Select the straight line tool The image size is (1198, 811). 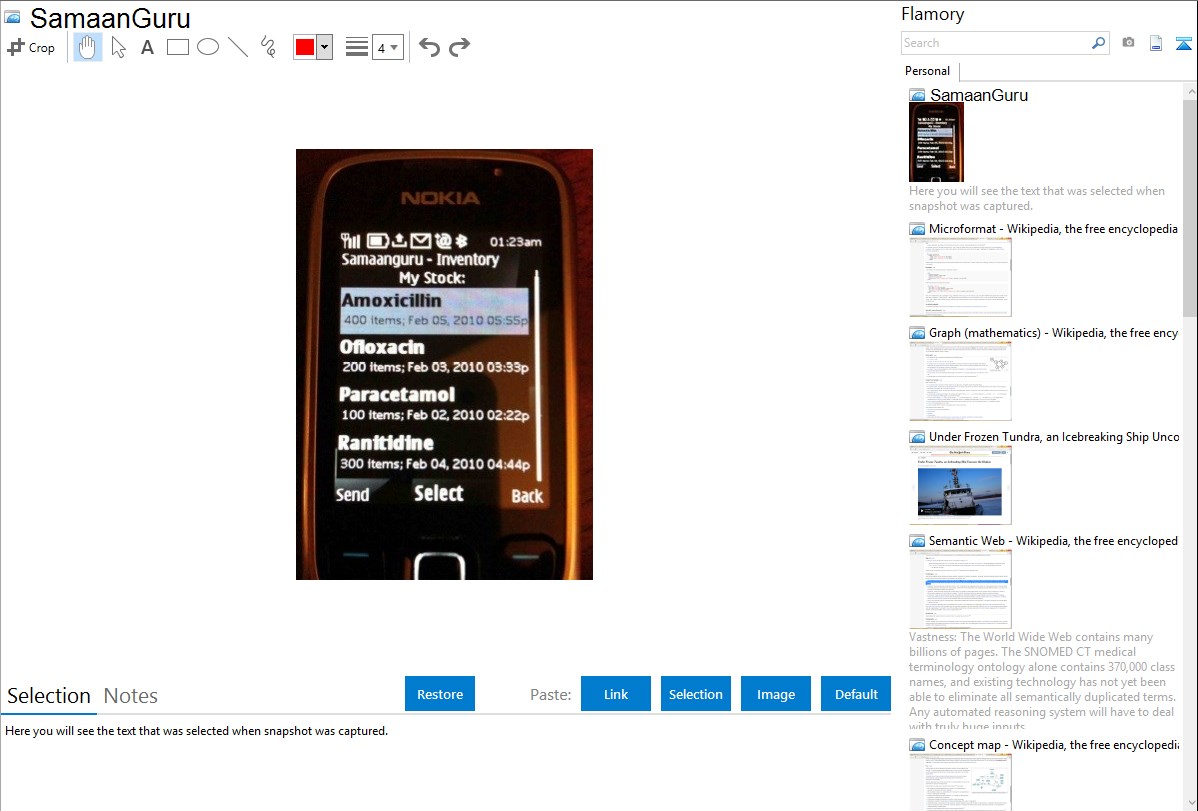pyautogui.click(x=238, y=47)
